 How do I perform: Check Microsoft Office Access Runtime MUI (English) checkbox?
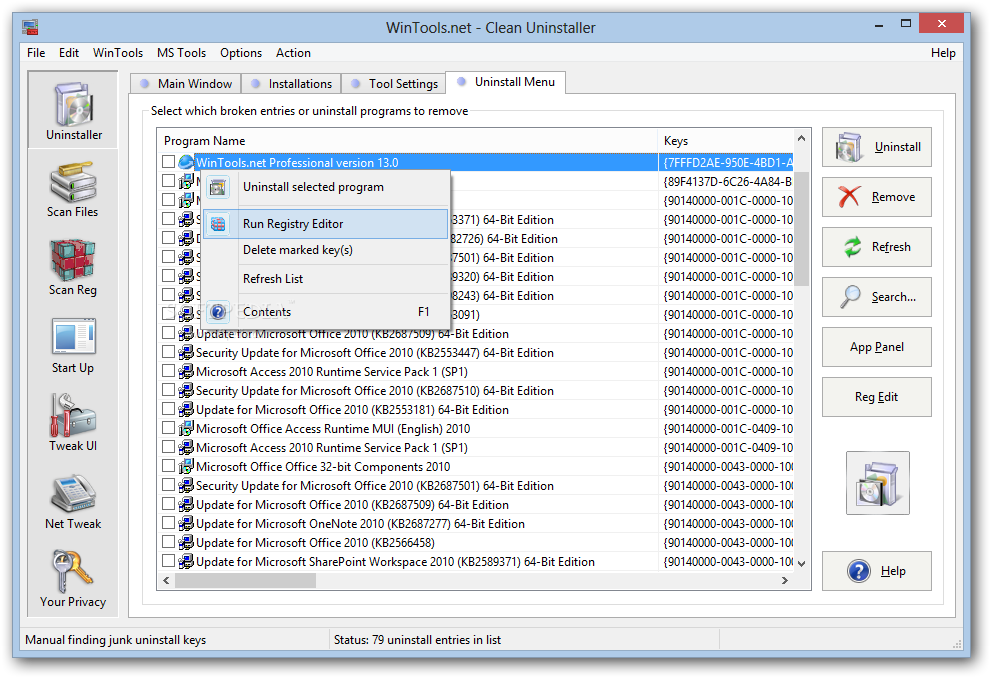pos(168,428)
